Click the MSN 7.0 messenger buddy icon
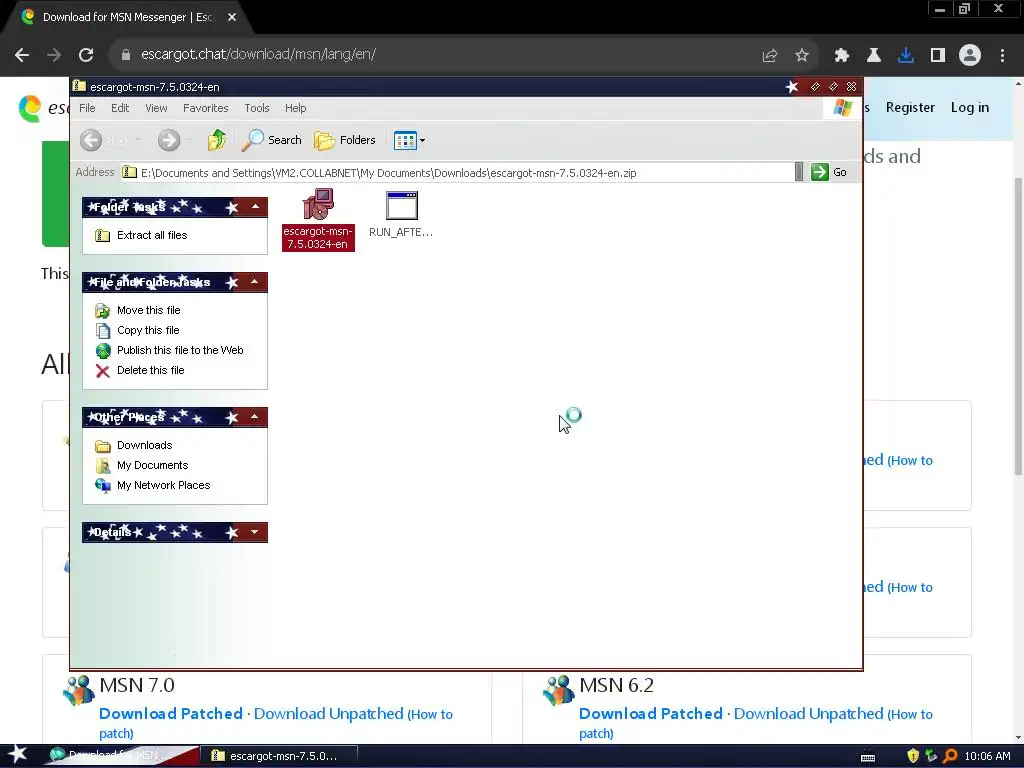The image size is (1024, 768). point(79,690)
